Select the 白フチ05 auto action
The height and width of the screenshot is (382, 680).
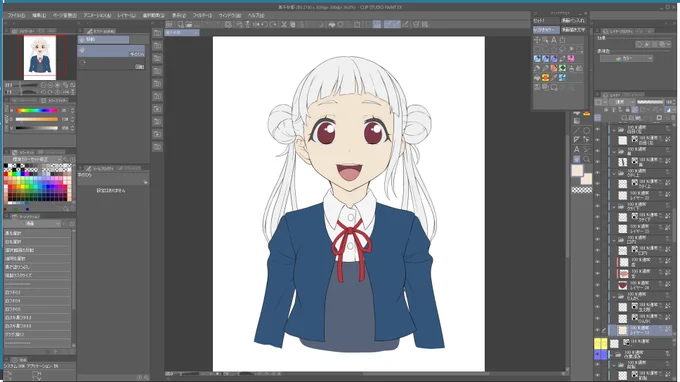[x=37, y=309]
